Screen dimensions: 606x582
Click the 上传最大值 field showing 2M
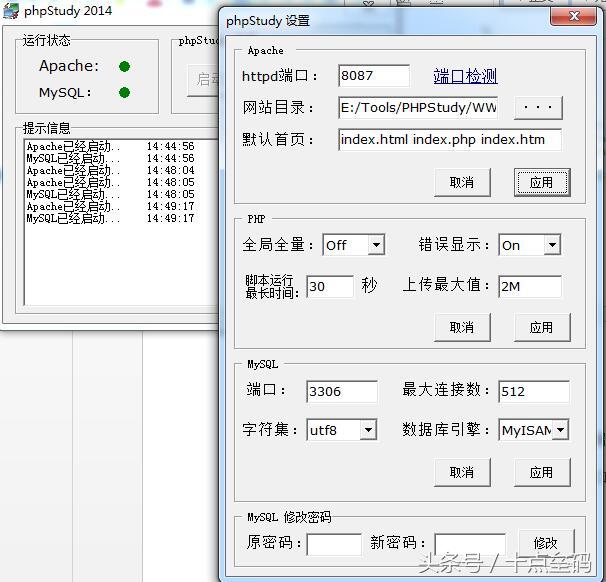tap(530, 286)
